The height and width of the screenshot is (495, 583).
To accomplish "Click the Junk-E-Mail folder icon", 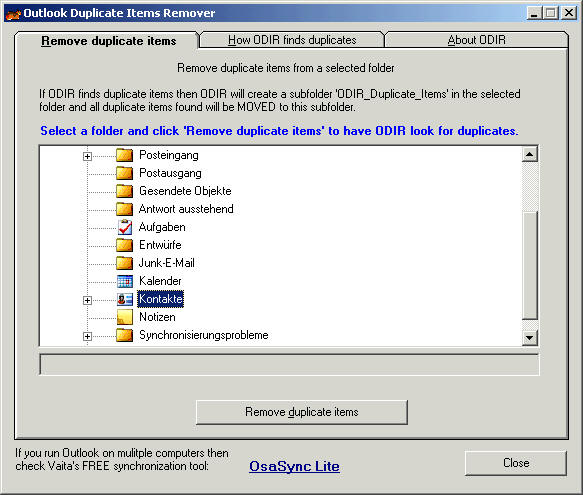I will click(x=125, y=263).
